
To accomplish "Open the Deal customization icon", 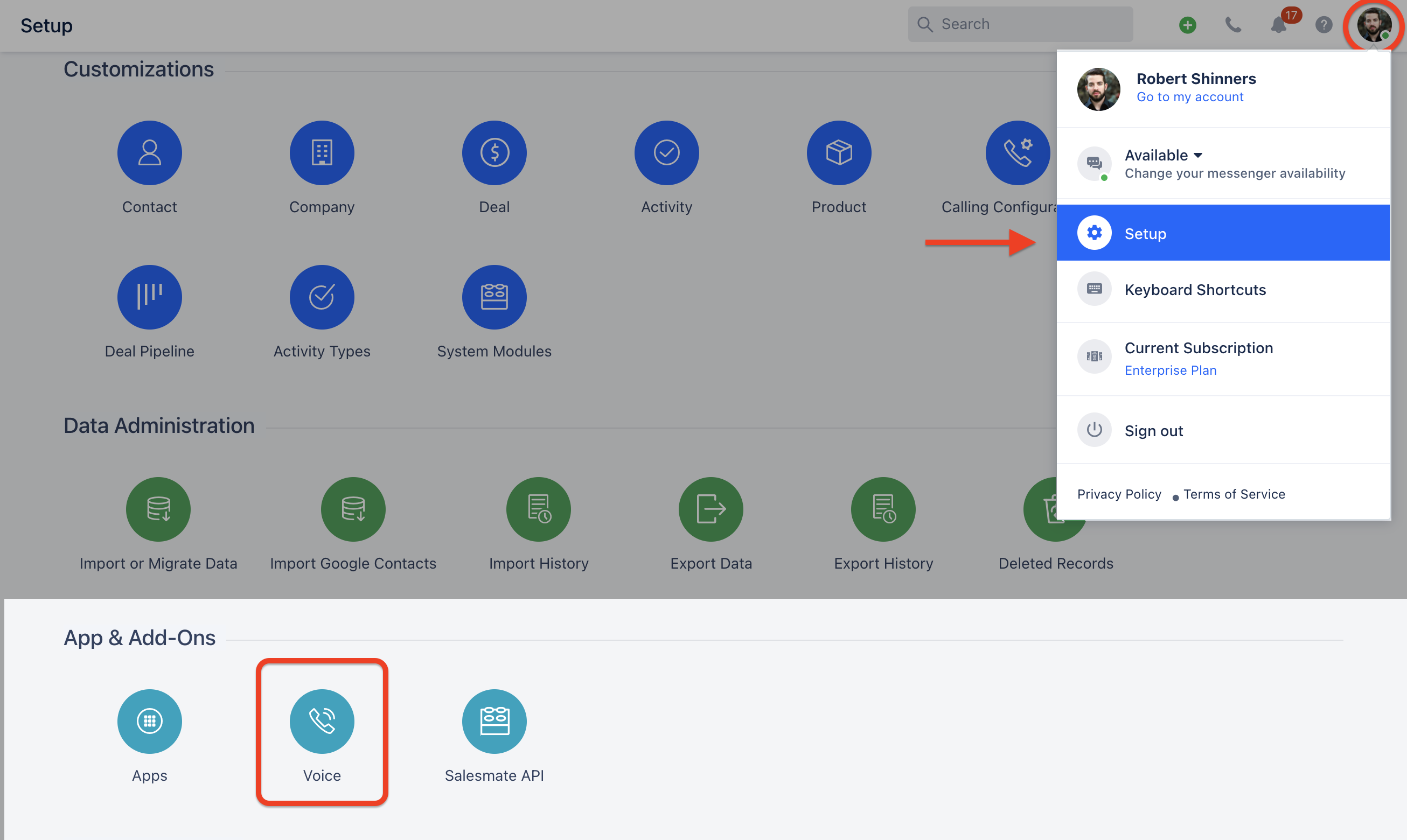I will 494,153.
